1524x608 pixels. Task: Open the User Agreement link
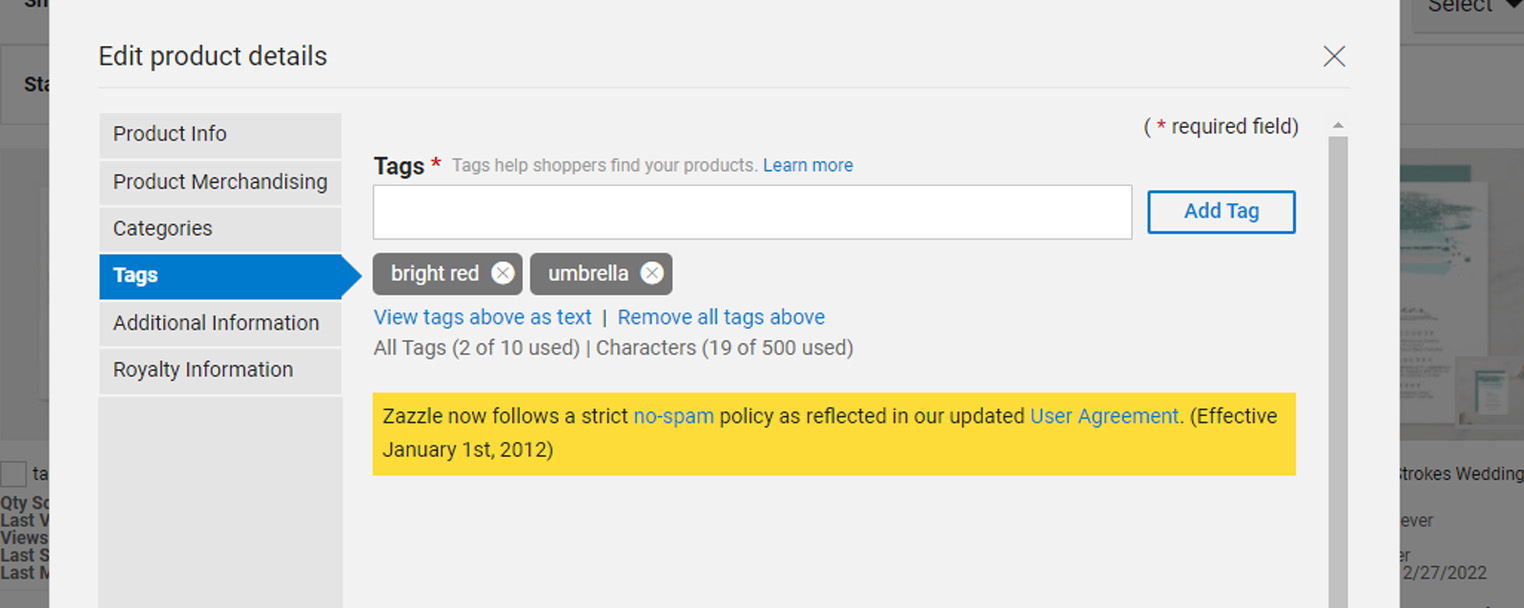(1104, 416)
